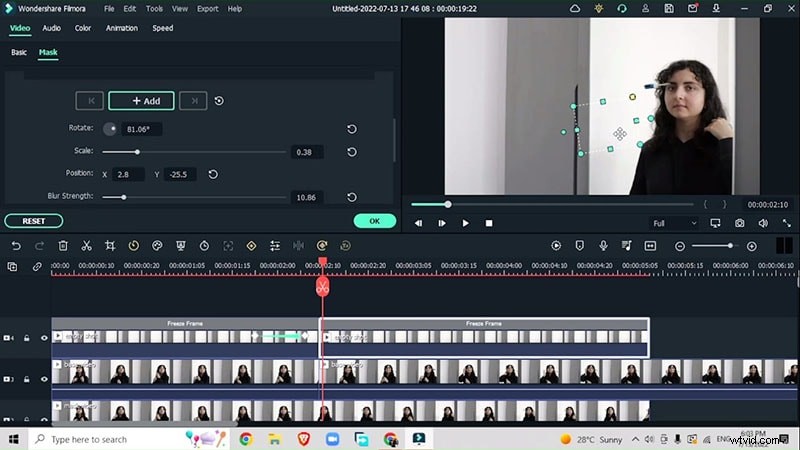
Task: Step back one frame in preview
Action: click(418, 223)
